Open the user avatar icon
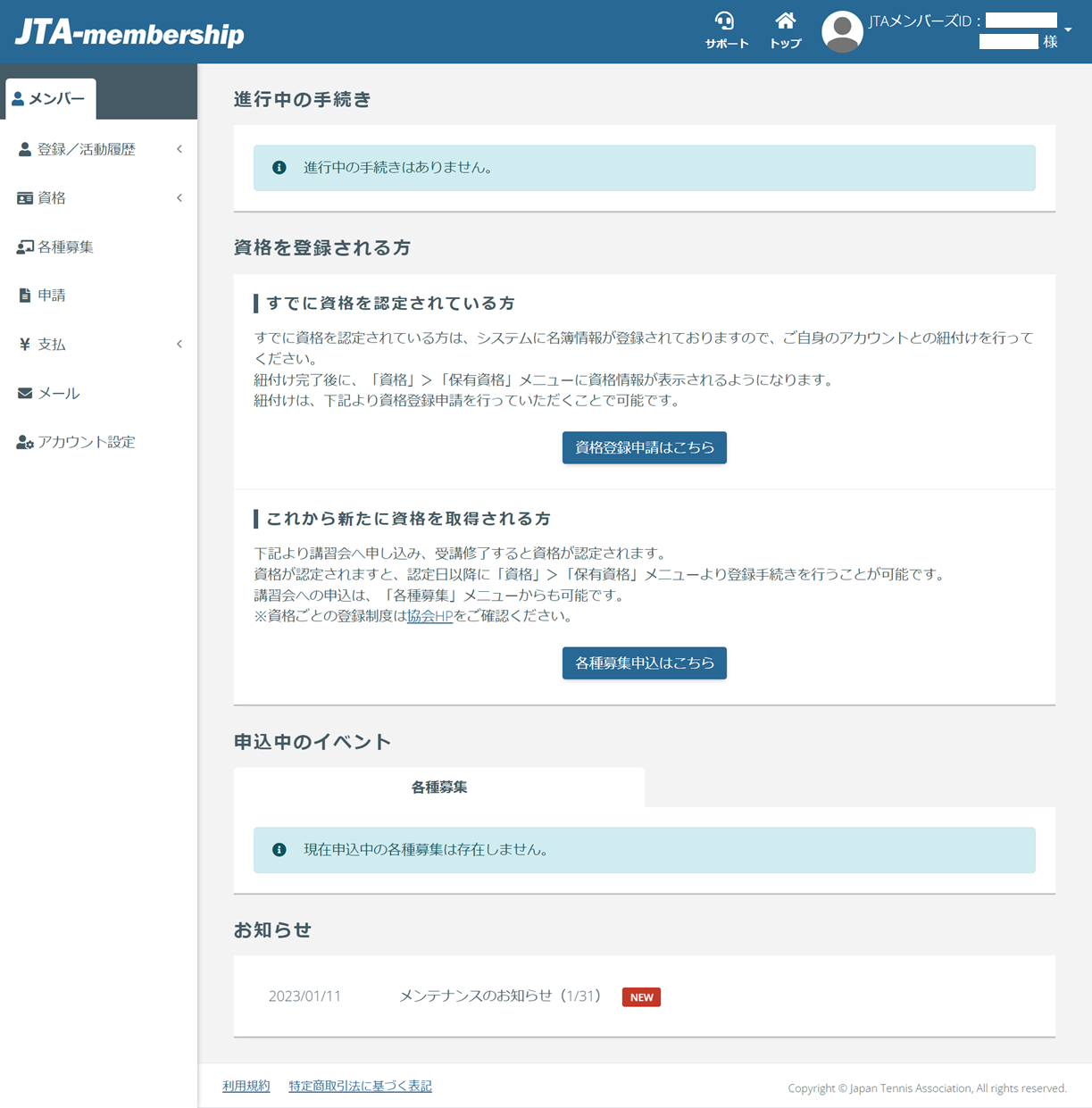Screen dimensions: 1092x1108 tap(840, 29)
